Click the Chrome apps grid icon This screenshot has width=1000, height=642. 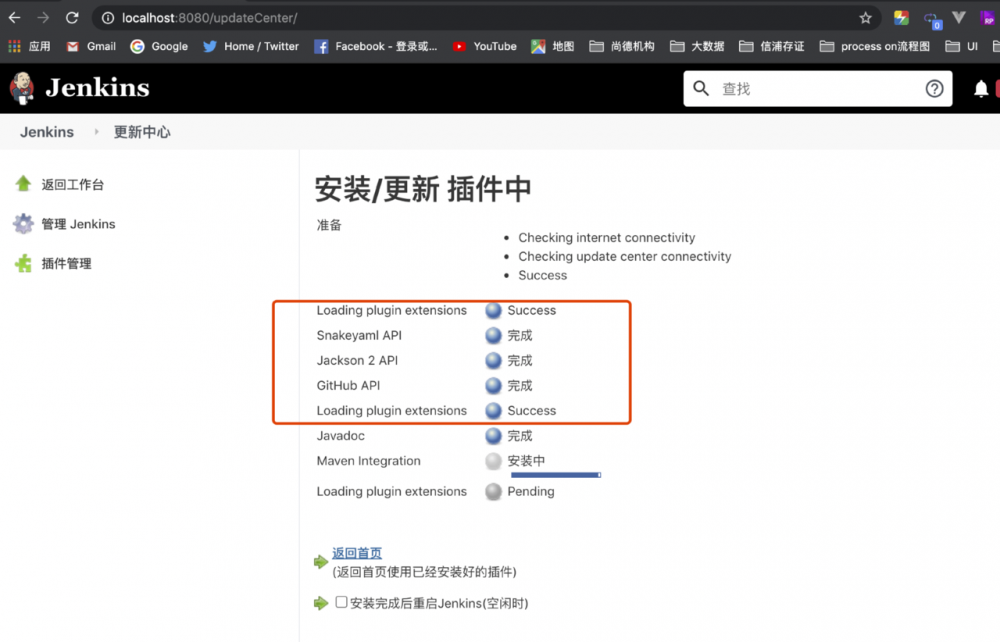point(15,46)
